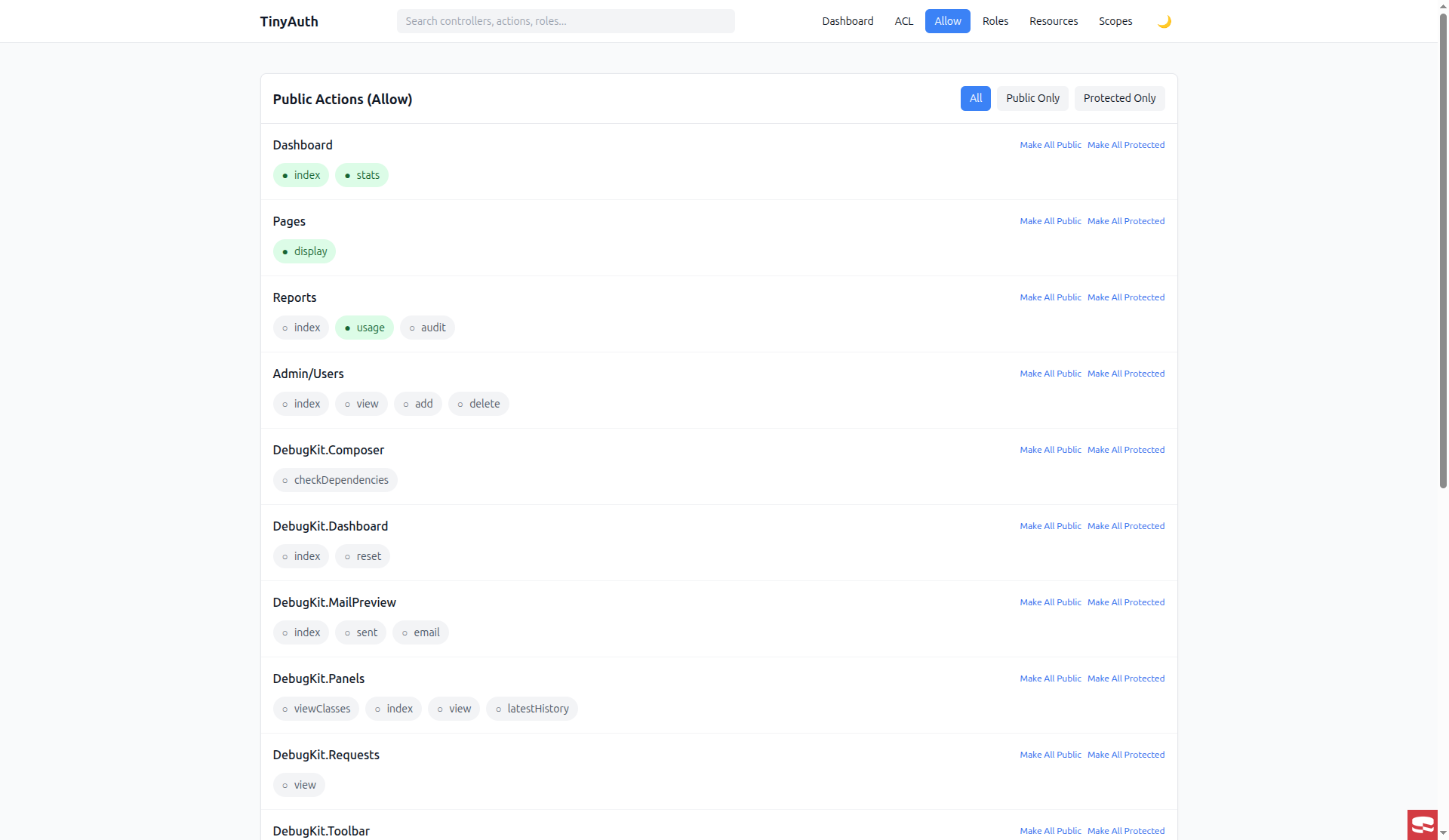The image size is (1449, 840).
Task: Go to the Scopes navigation item
Action: pyautogui.click(x=1115, y=21)
